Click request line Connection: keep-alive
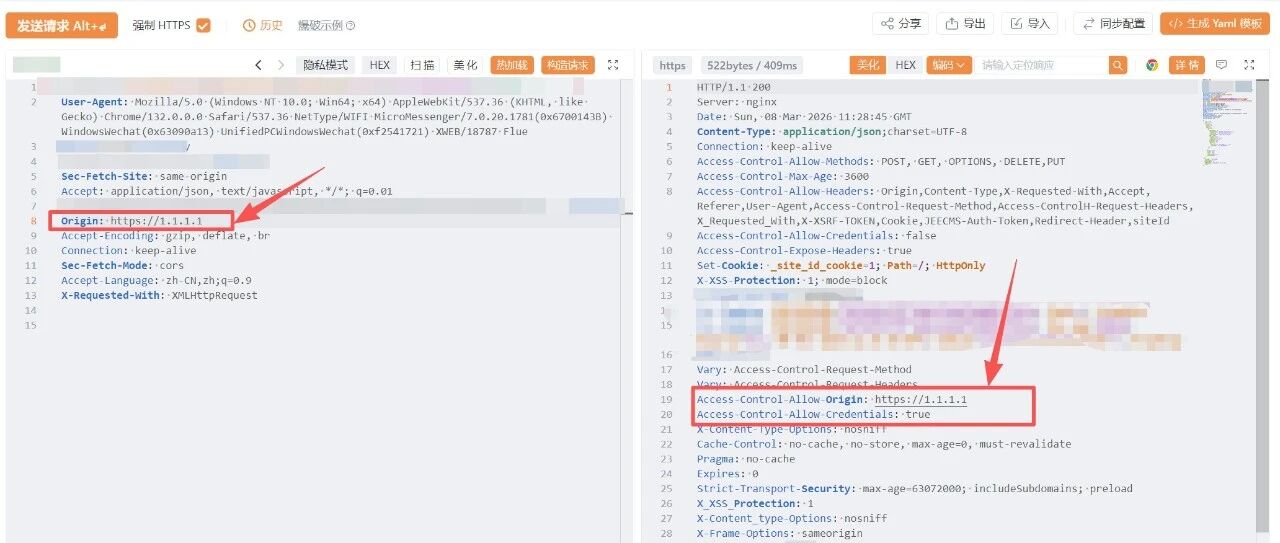This screenshot has width=1280, height=543. click(x=128, y=251)
